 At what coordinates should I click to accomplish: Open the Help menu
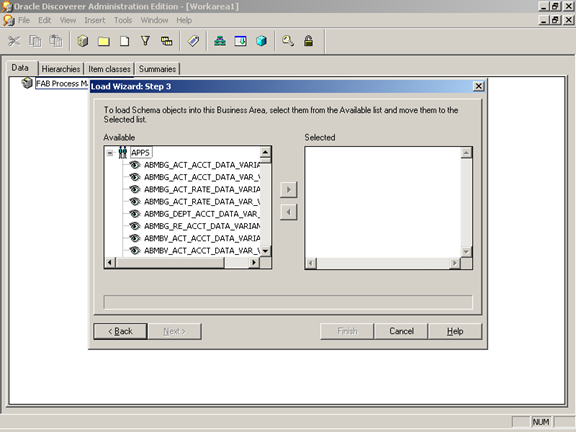pos(184,20)
